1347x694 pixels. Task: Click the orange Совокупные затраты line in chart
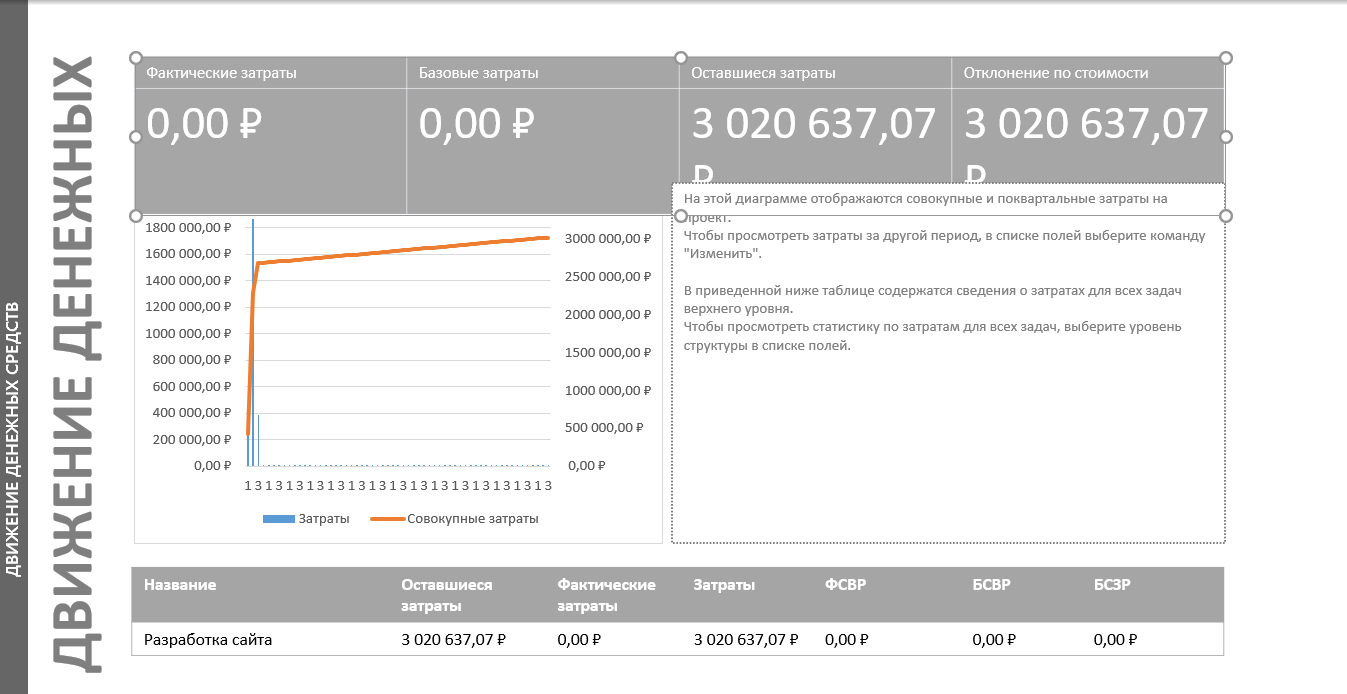click(x=400, y=251)
